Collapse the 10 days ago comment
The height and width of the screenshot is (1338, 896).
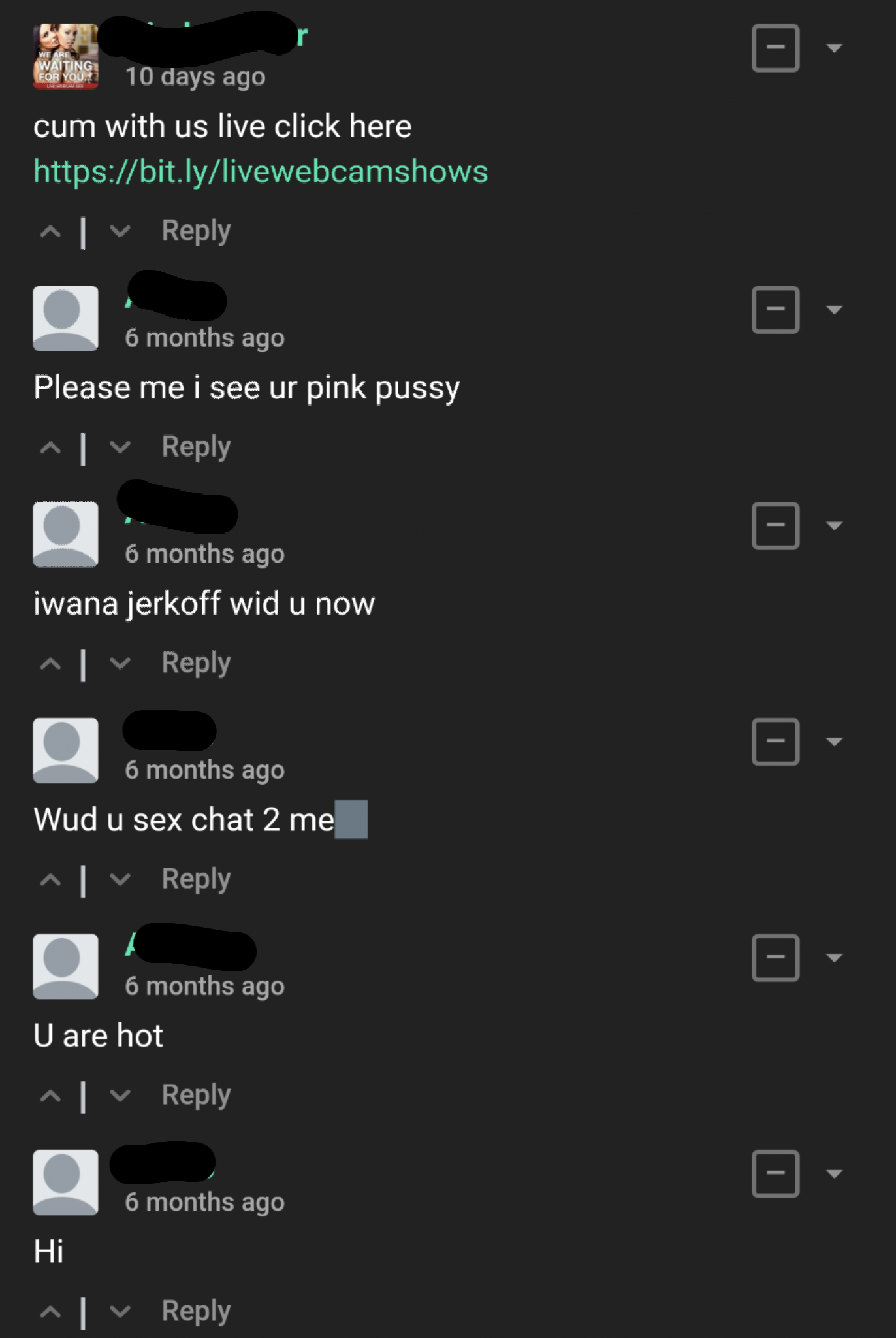(775, 48)
